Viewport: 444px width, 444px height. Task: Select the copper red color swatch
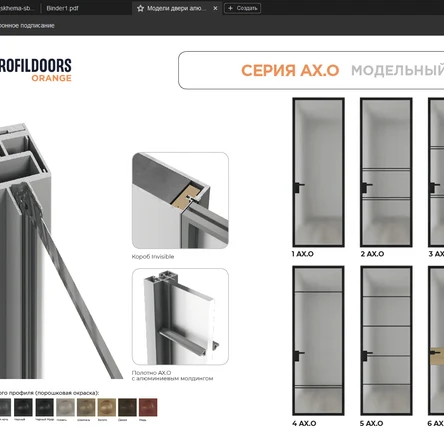148,407
